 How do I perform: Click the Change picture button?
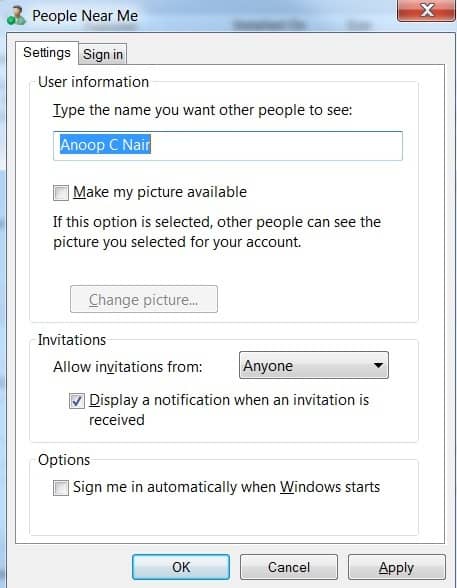[x=144, y=299]
